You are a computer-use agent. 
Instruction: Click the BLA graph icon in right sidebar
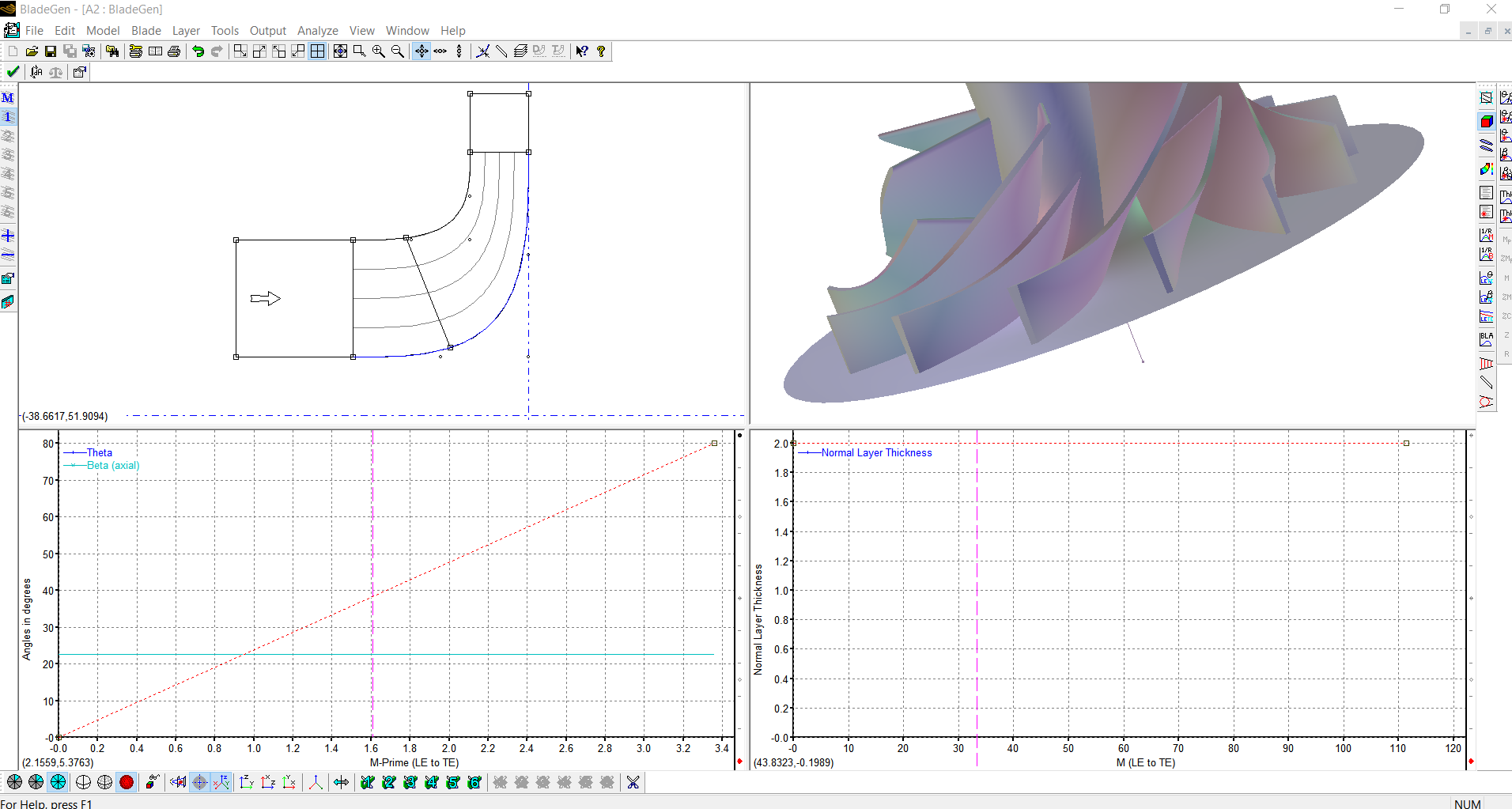[x=1486, y=339]
